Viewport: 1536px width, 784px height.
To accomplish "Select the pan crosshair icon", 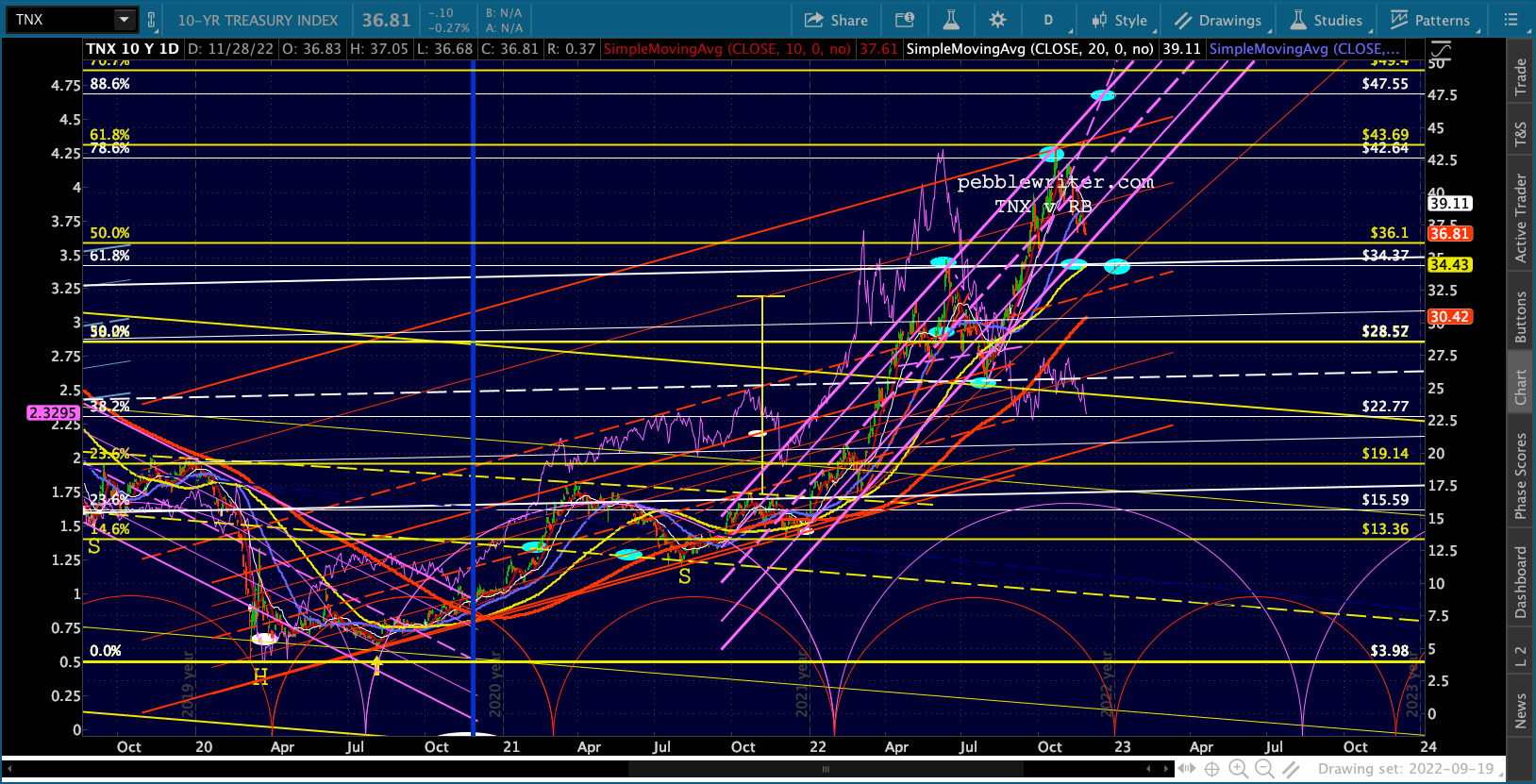I will coord(1211,769).
